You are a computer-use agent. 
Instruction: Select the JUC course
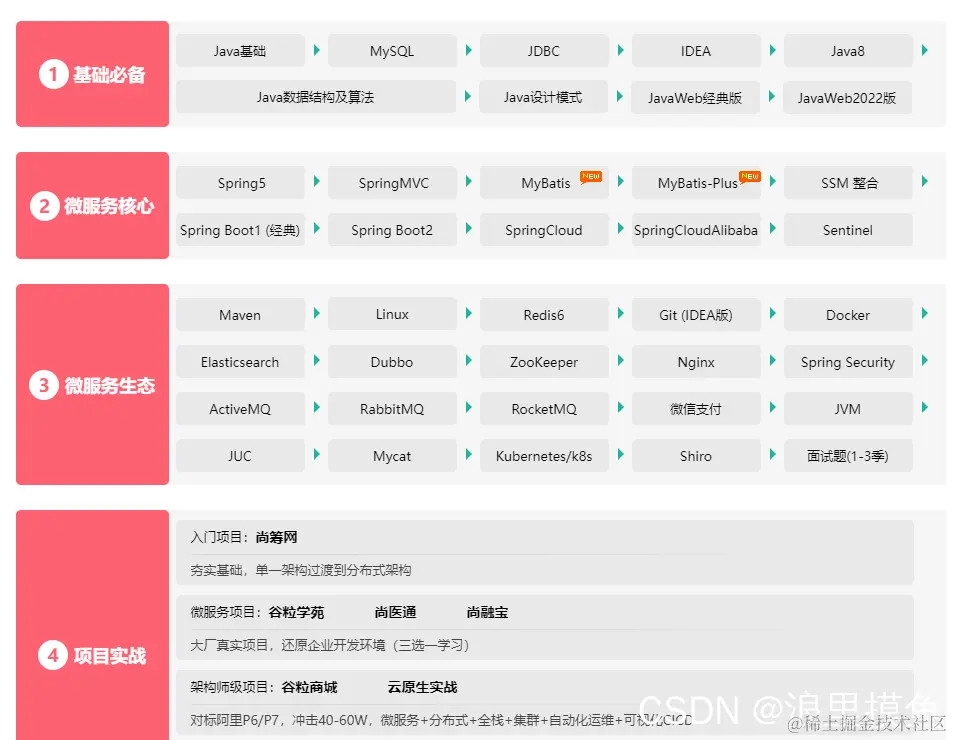click(240, 456)
